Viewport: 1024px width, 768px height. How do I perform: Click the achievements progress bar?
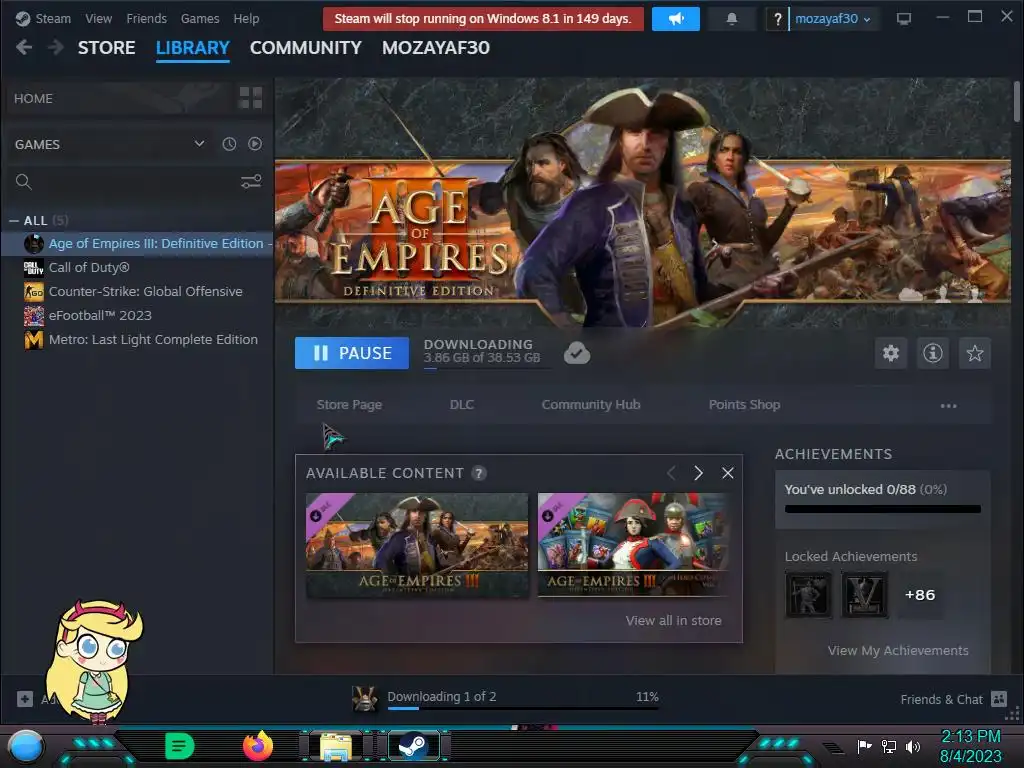[x=882, y=509]
